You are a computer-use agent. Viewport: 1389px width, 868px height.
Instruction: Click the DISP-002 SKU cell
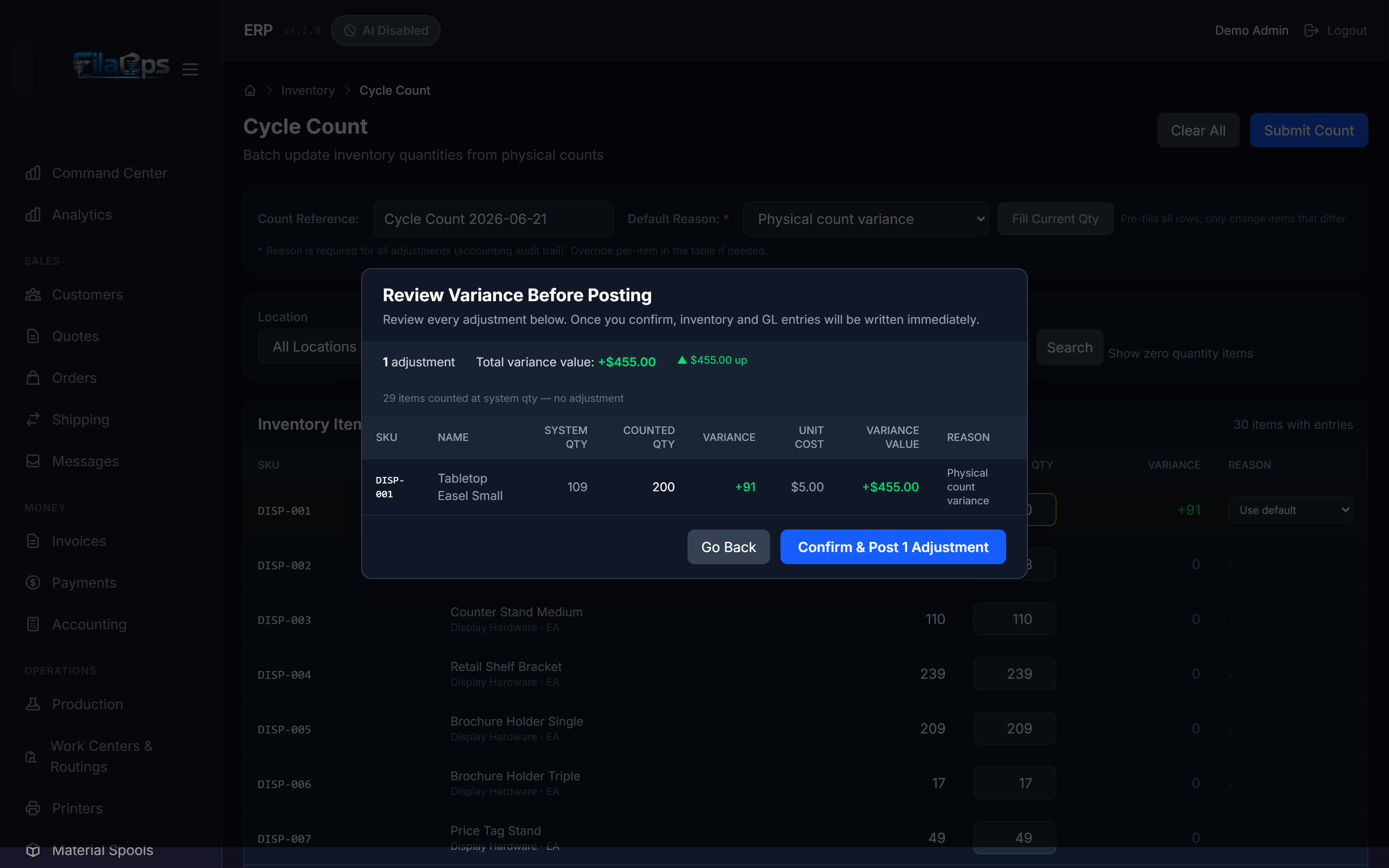(284, 566)
